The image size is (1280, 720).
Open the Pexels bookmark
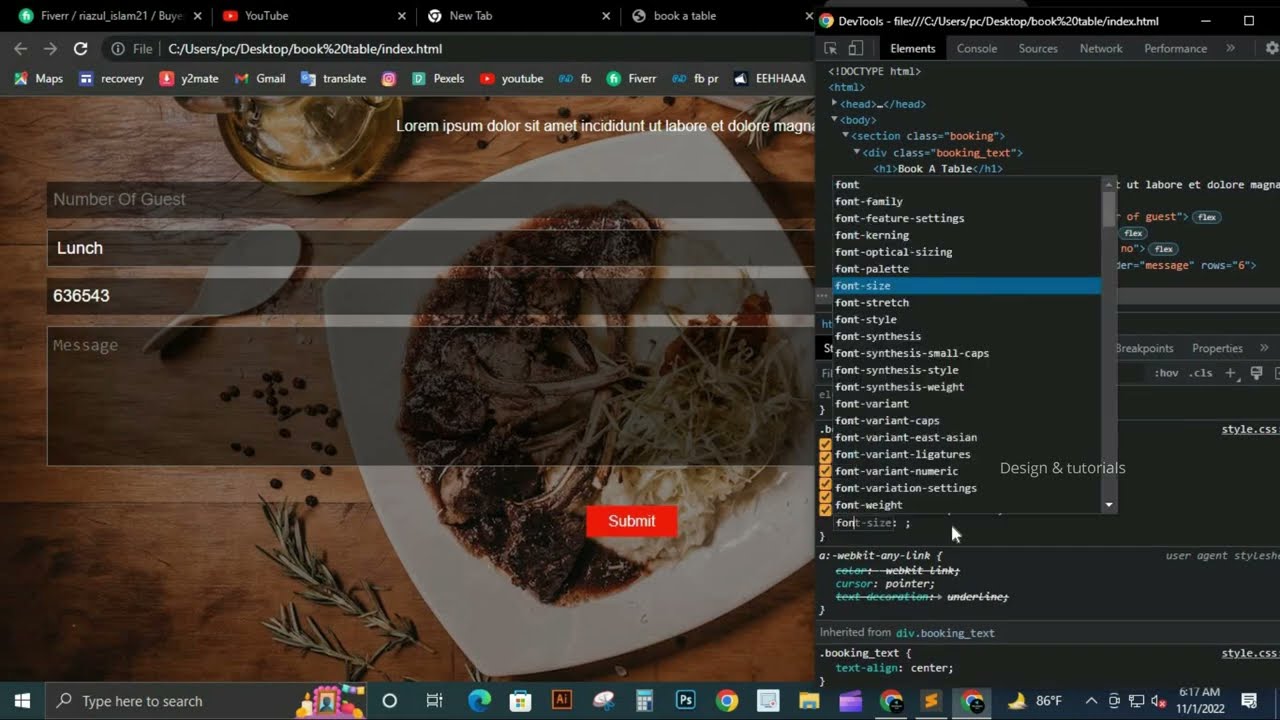438,78
